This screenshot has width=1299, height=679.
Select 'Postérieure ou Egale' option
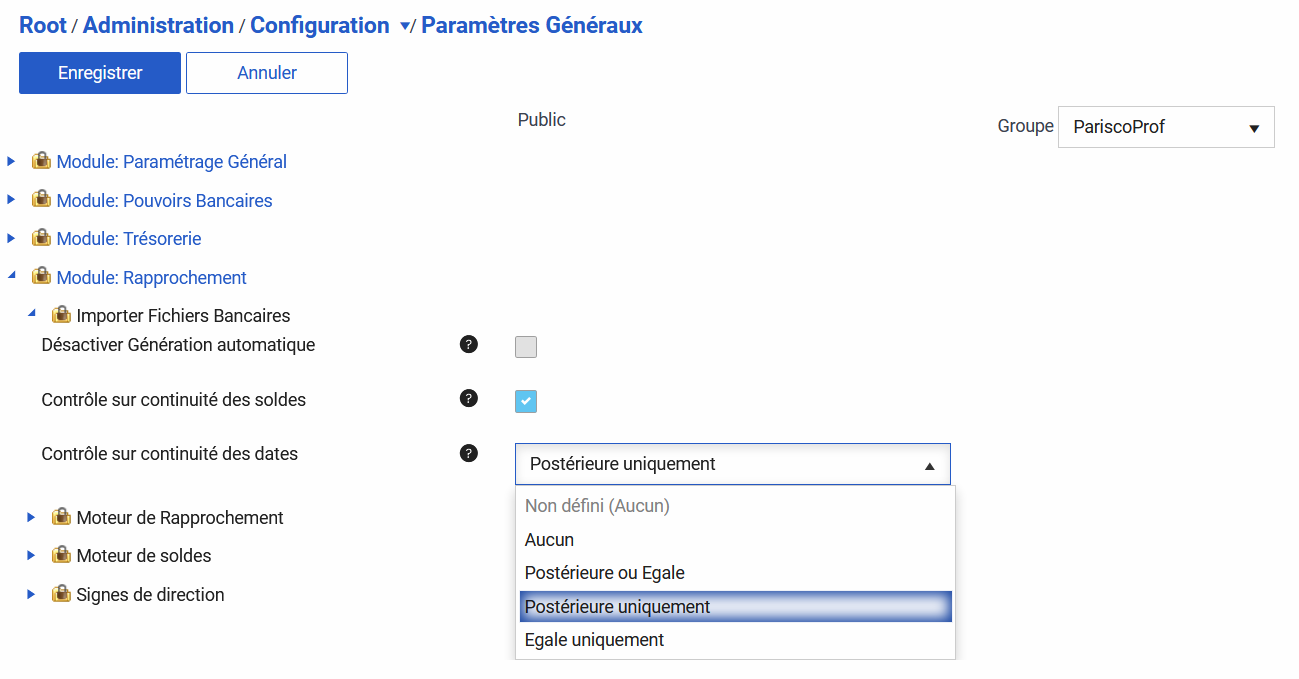point(604,573)
